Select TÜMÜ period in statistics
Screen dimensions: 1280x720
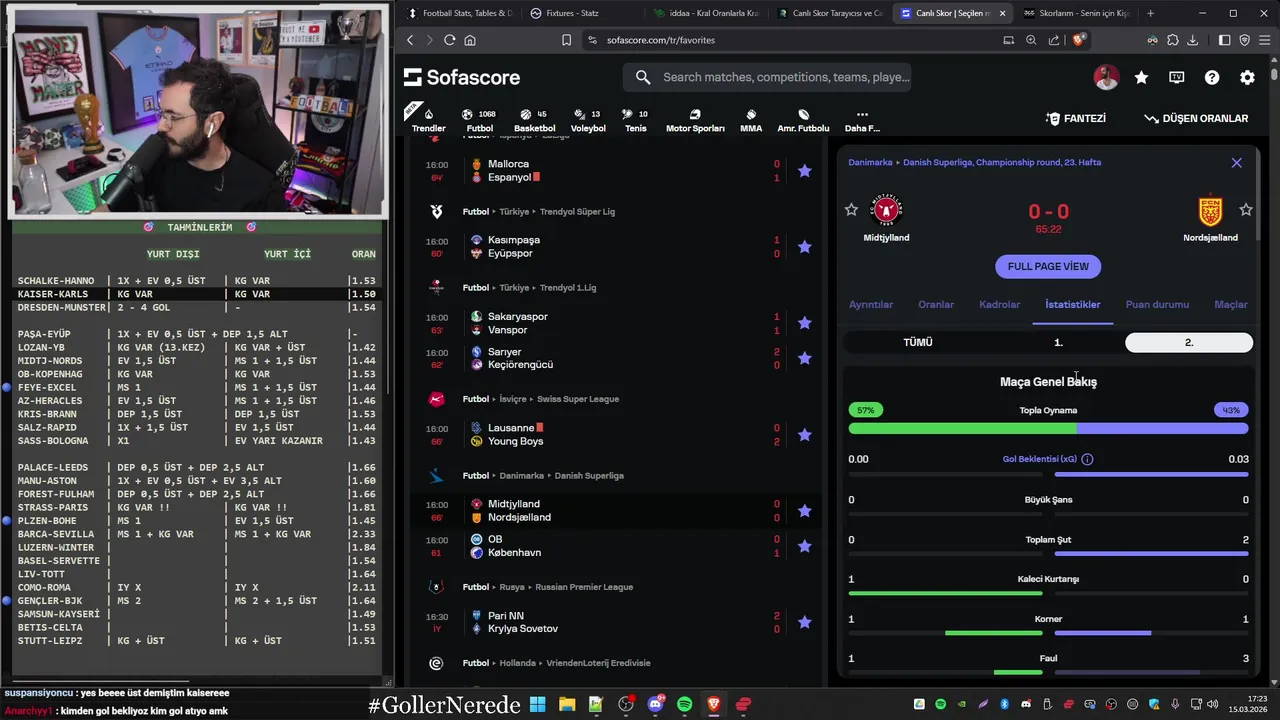[x=918, y=342]
